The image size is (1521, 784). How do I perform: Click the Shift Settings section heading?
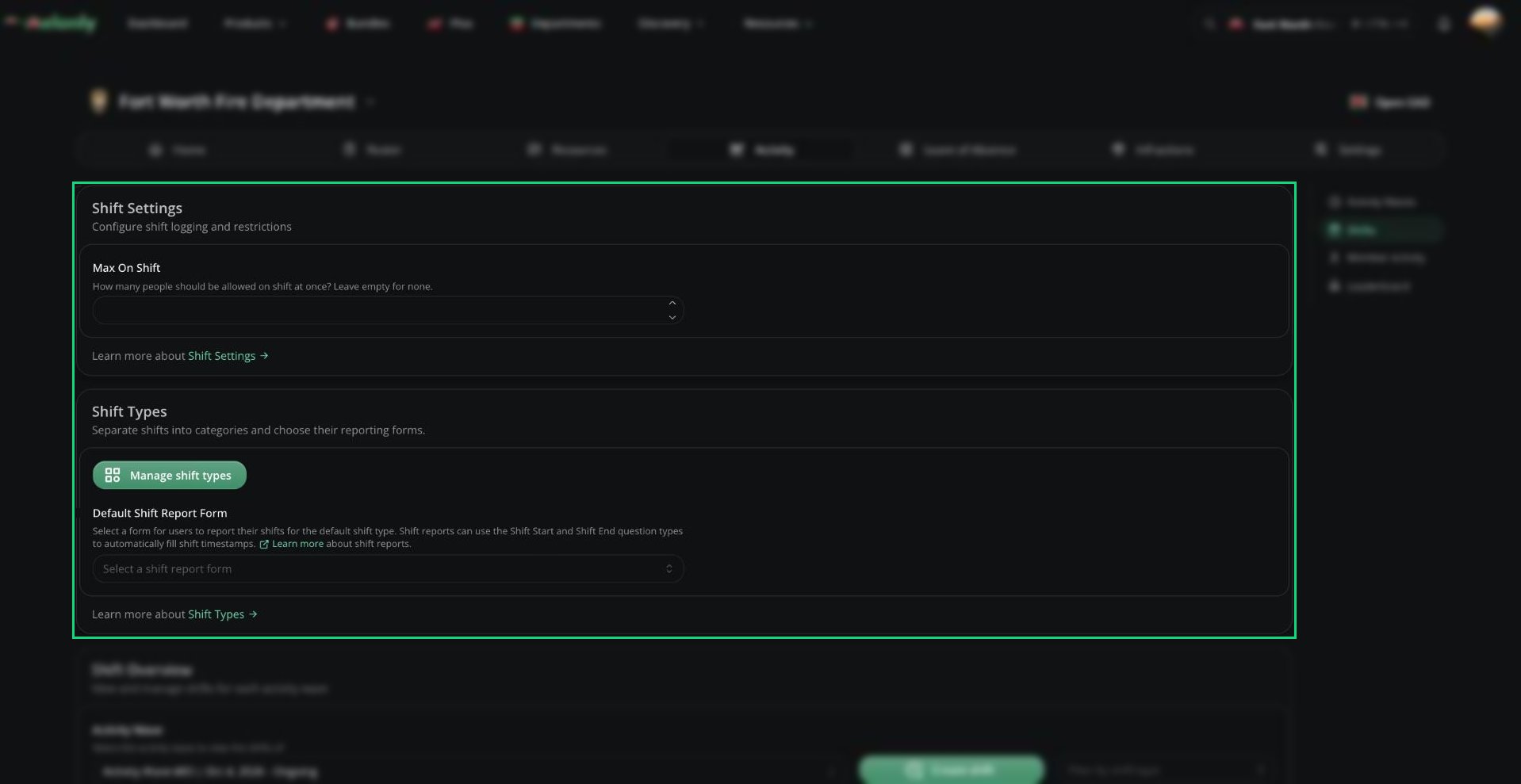click(x=137, y=208)
